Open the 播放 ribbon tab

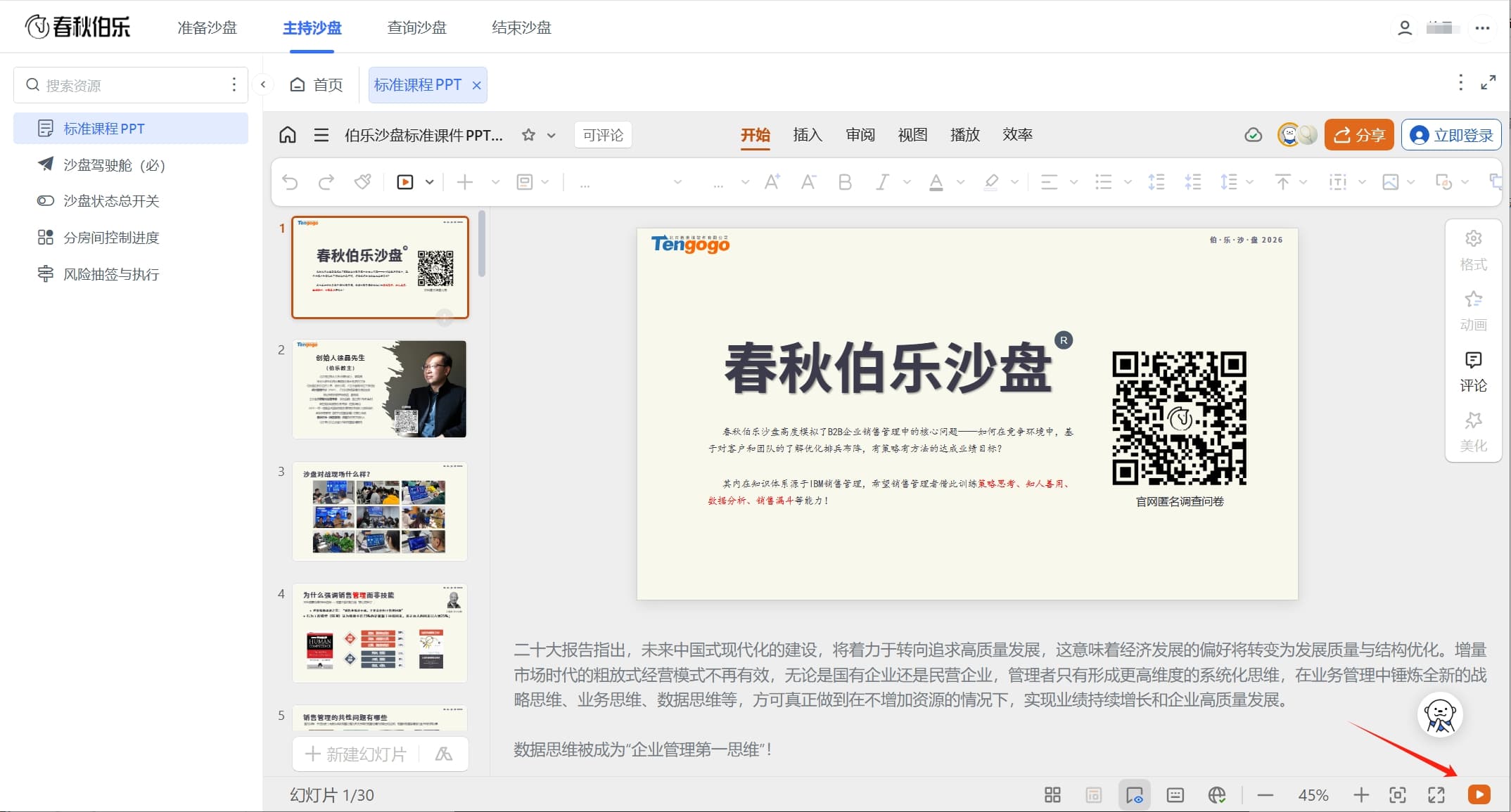(x=965, y=135)
